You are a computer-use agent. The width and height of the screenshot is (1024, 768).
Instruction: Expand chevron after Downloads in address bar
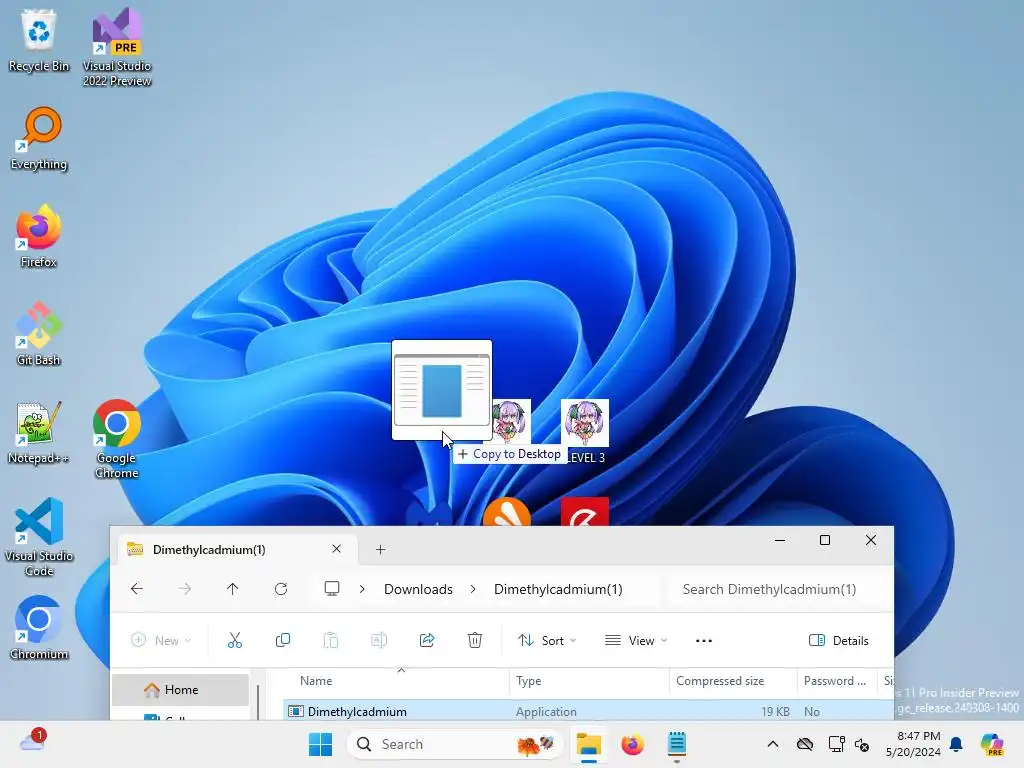pos(473,589)
